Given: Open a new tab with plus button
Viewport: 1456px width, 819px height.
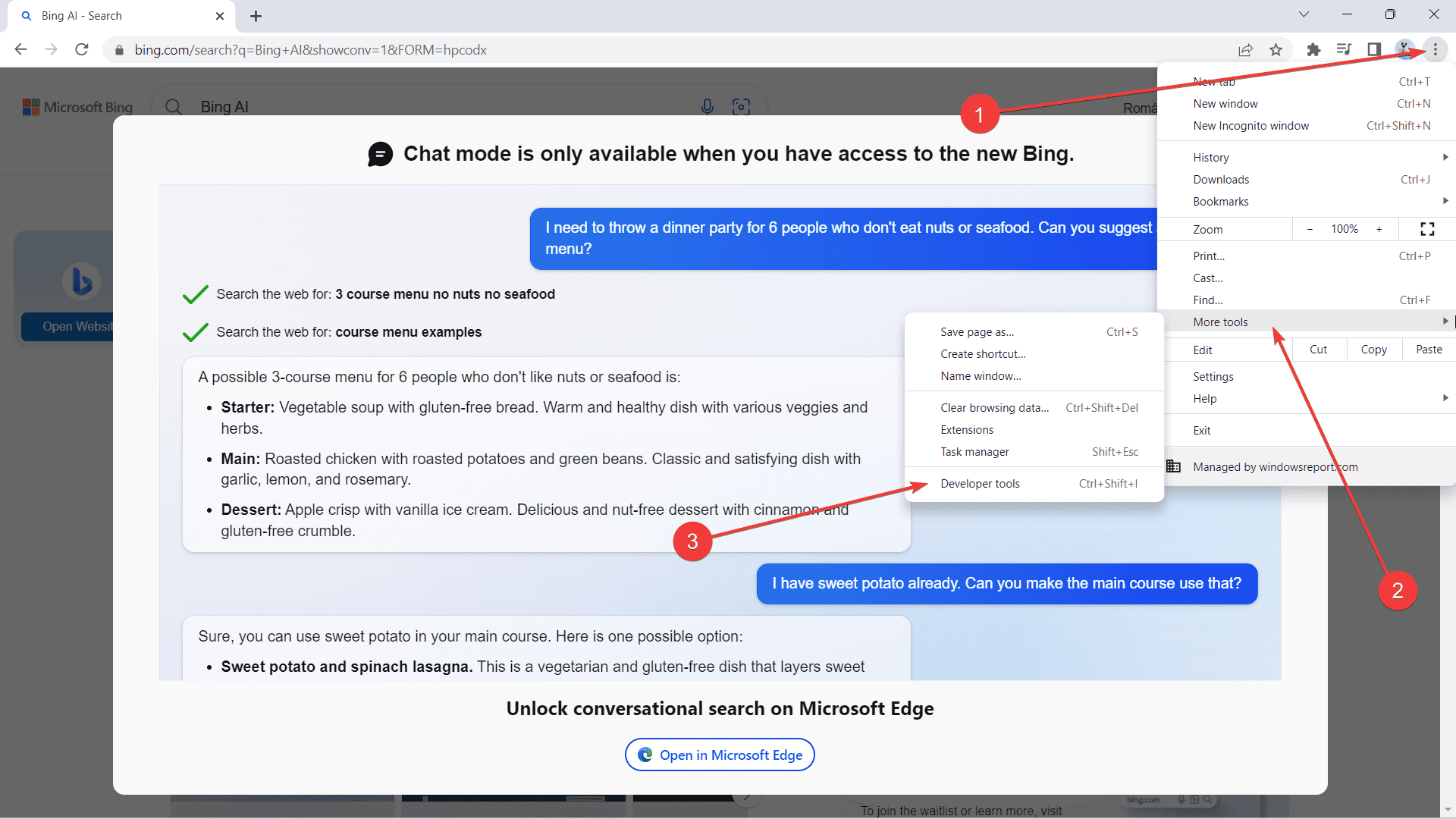Looking at the screenshot, I should [x=256, y=16].
